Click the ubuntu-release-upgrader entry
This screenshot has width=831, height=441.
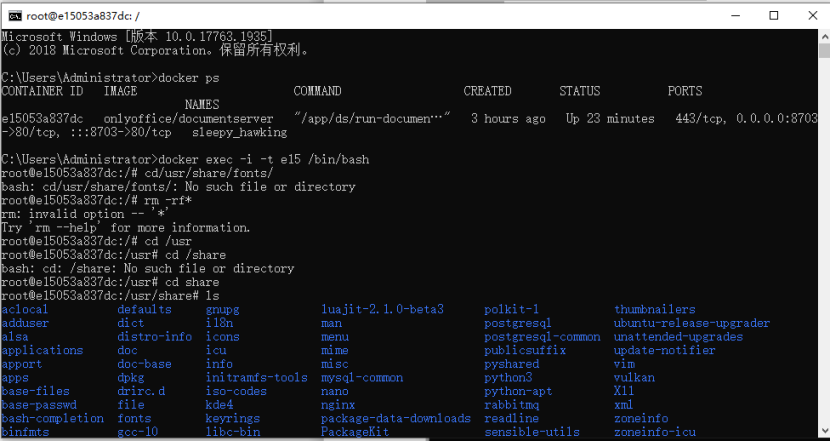pyautogui.click(x=692, y=323)
